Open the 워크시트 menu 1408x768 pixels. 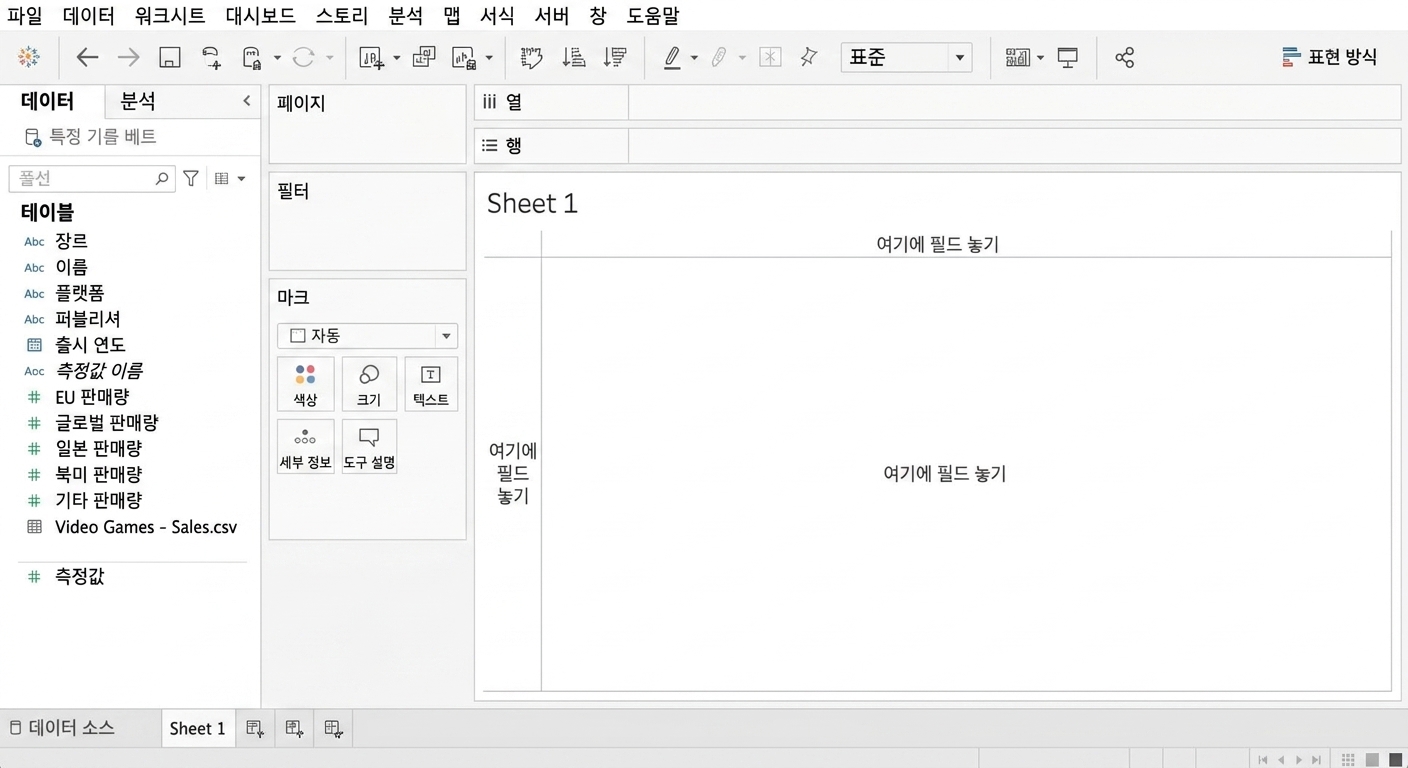point(170,16)
